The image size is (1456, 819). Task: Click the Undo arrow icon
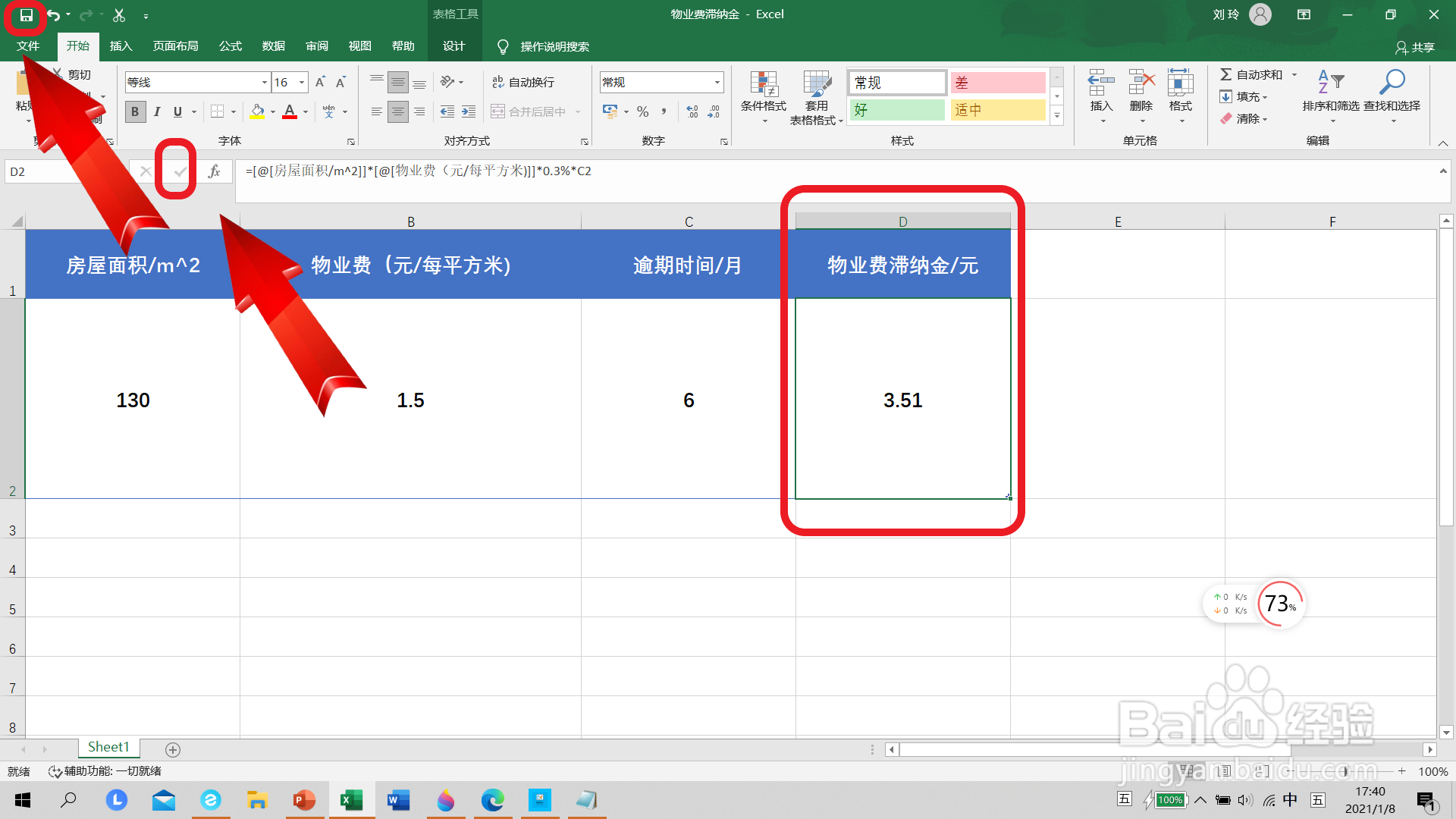(53, 15)
